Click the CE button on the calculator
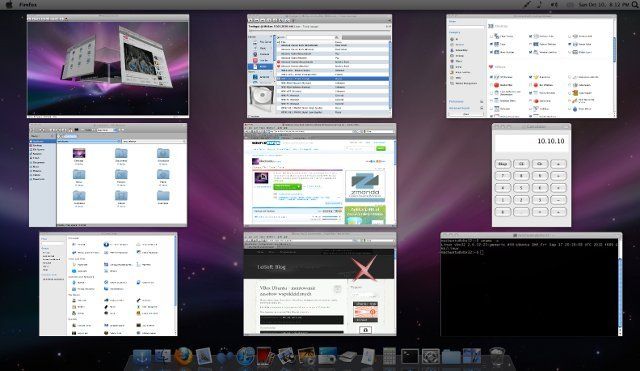This screenshot has height=371, width=640. [x=521, y=164]
